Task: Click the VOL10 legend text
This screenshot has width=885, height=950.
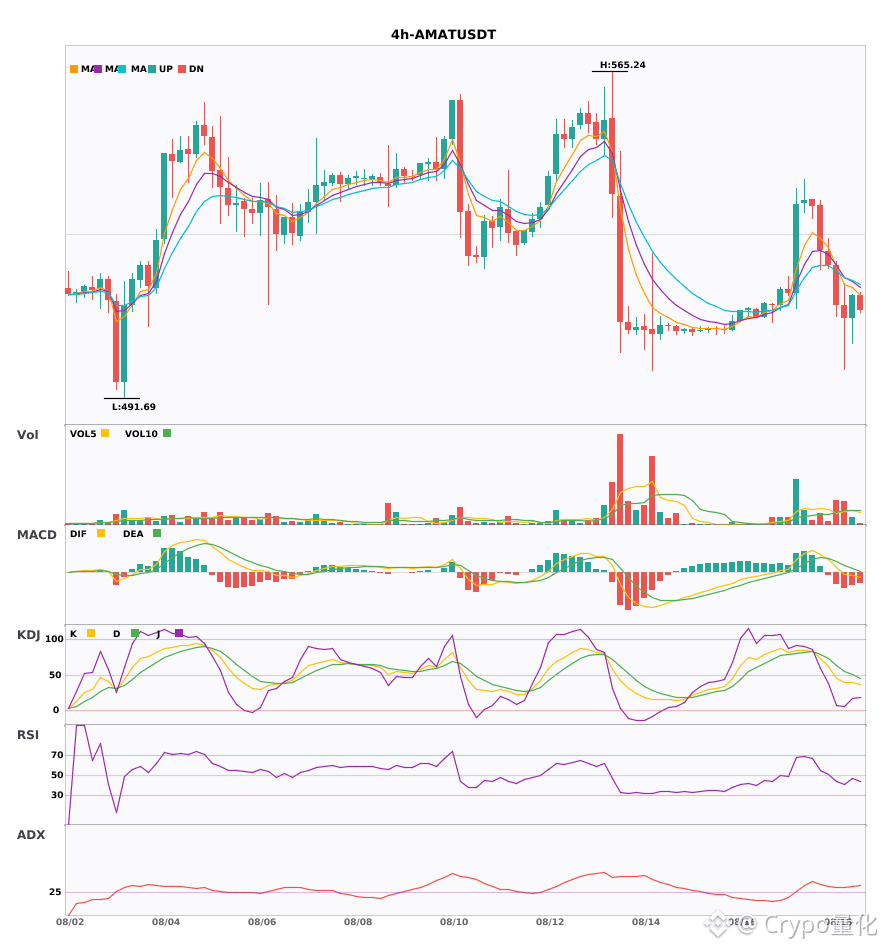Action: 141,434
